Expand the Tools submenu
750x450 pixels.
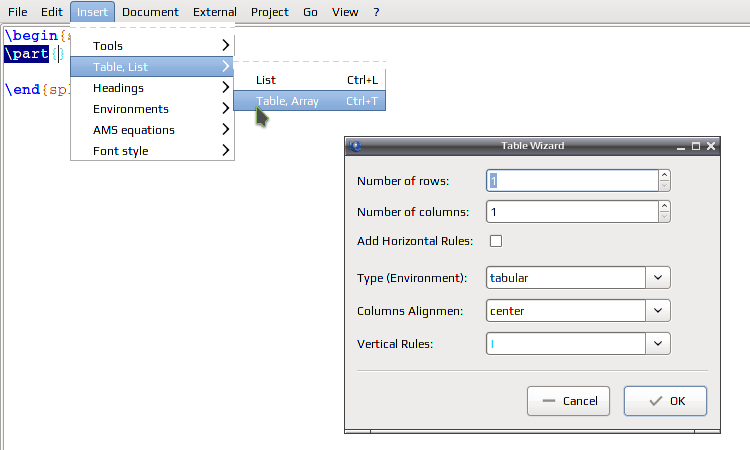152,46
